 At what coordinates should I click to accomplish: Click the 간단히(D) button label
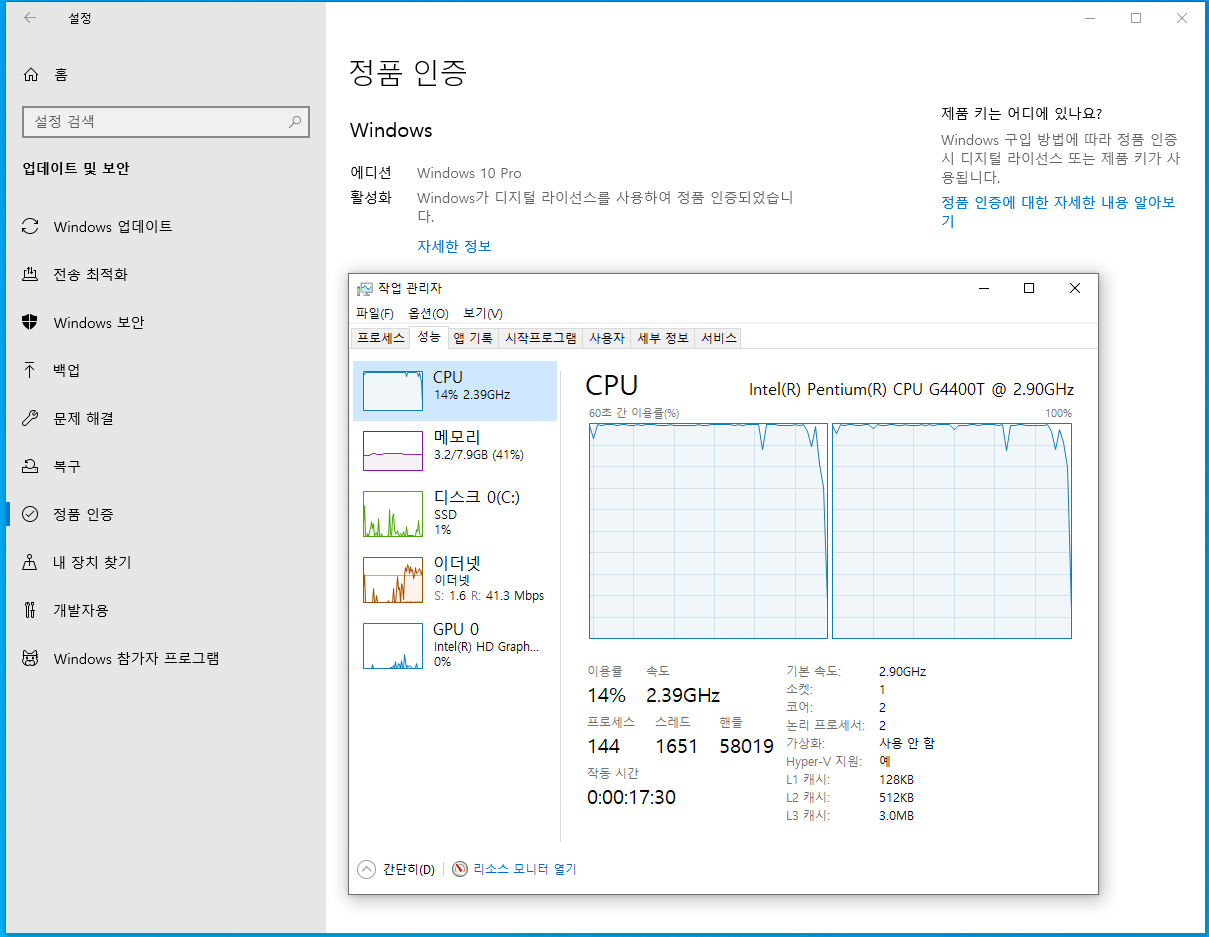[x=409, y=869]
